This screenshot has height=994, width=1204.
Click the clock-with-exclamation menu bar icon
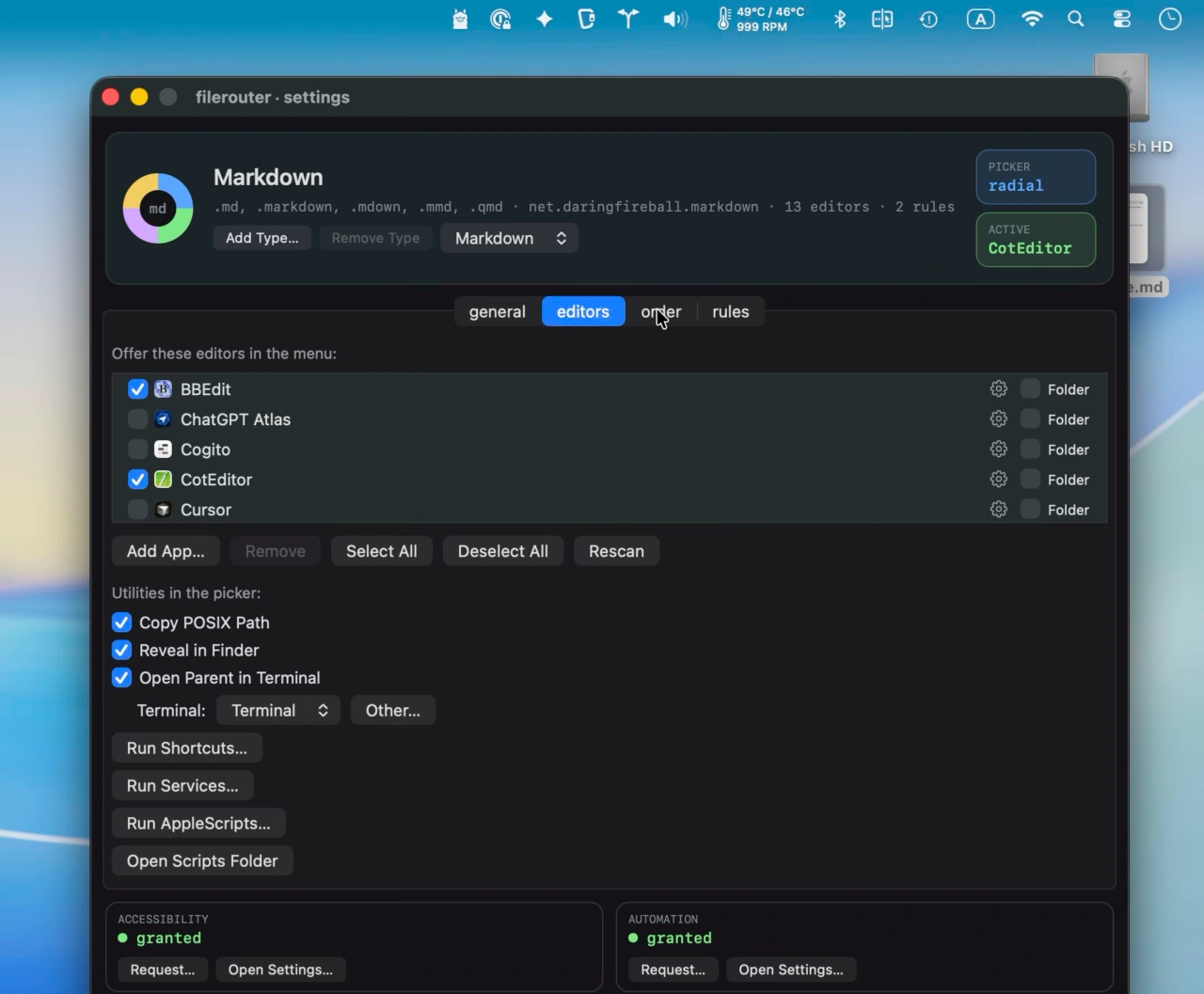coord(928,19)
